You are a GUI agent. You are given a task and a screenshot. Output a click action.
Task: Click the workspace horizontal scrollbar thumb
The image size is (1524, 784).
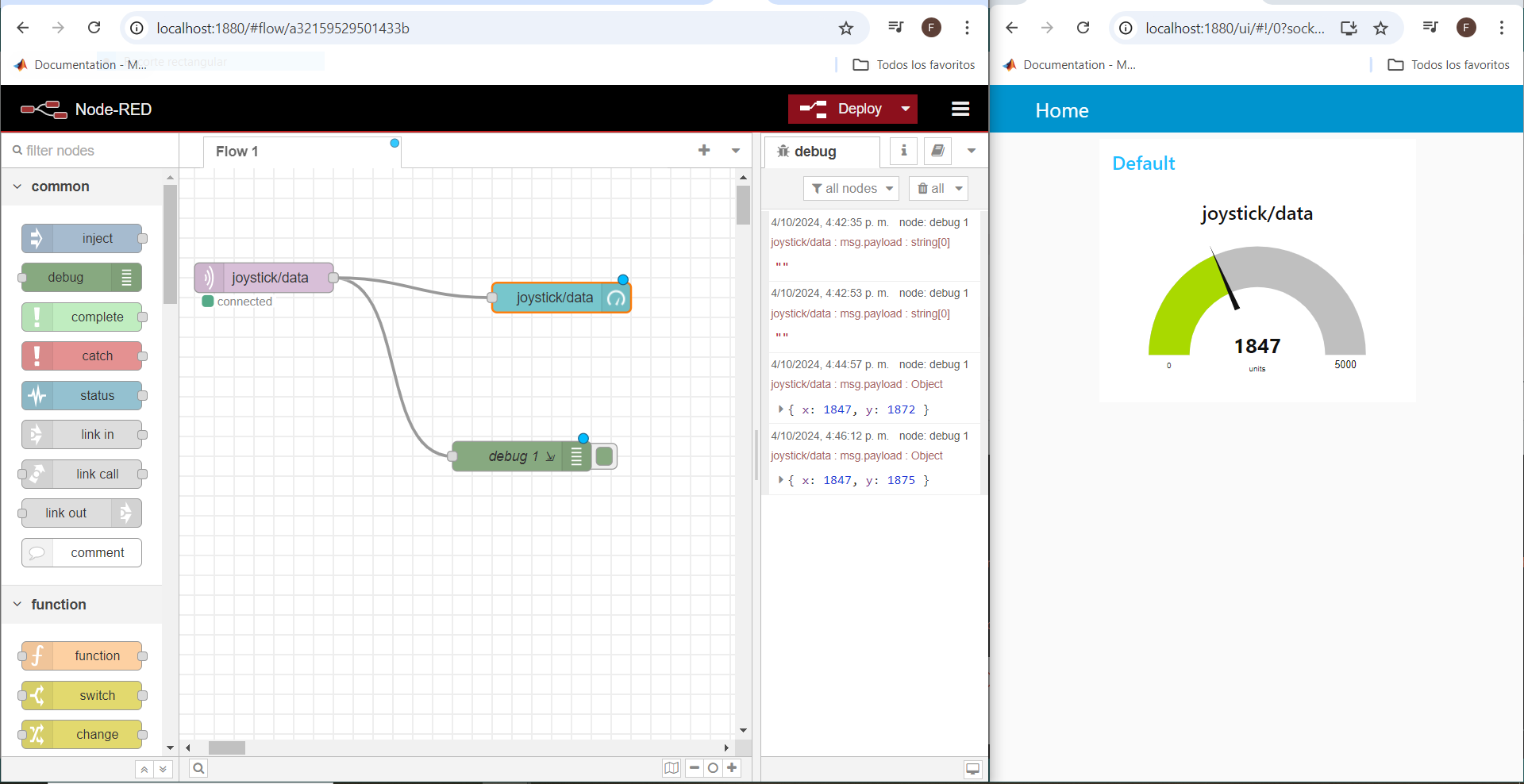tap(227, 747)
